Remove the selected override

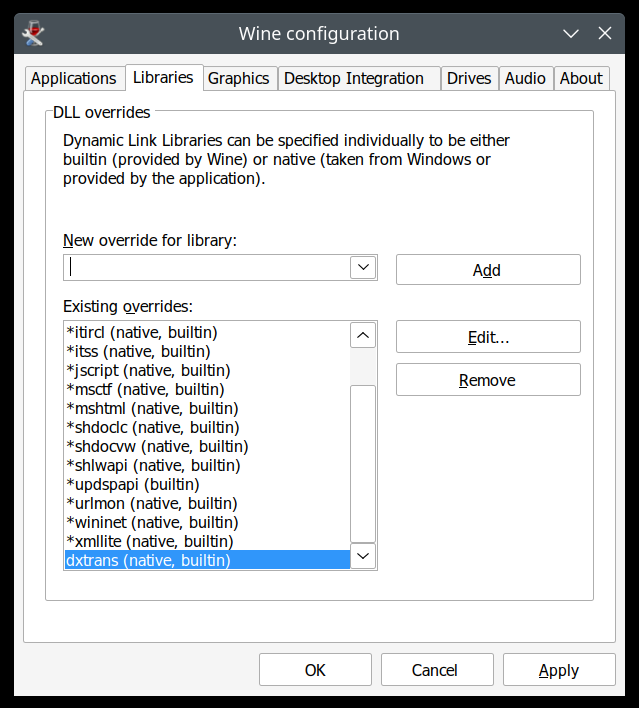pyautogui.click(x=488, y=380)
